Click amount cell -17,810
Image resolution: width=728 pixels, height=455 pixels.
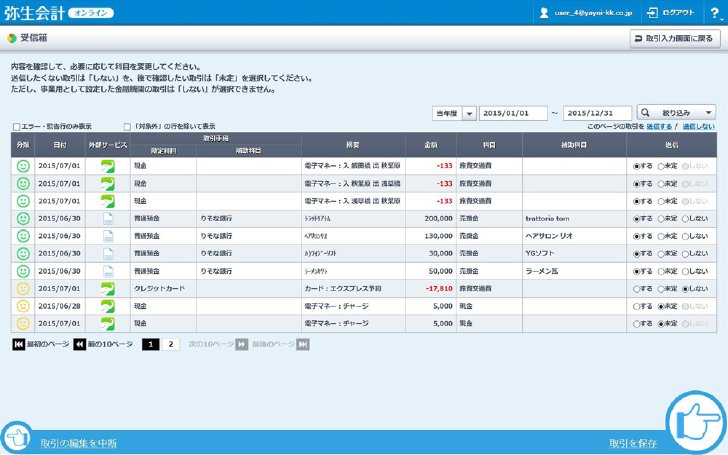[431, 288]
